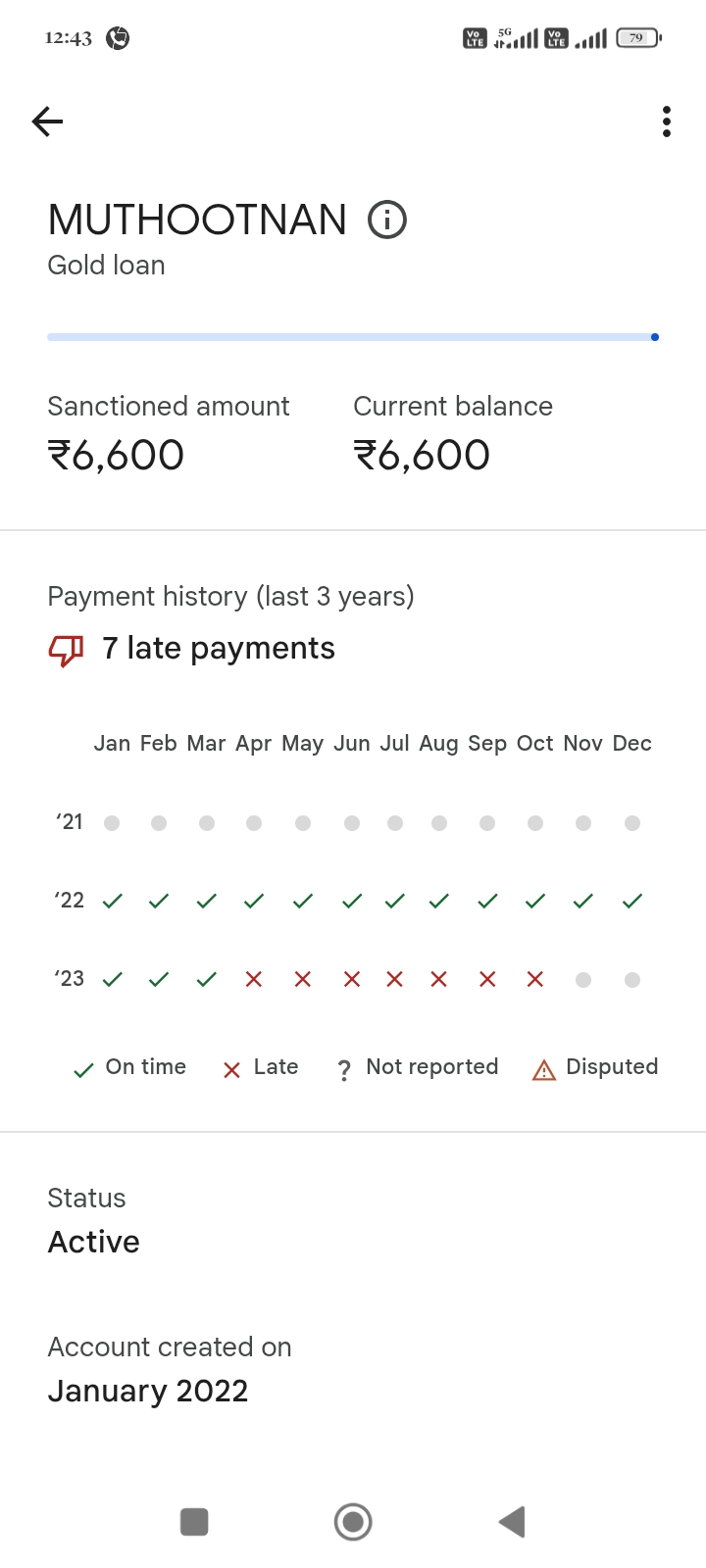Tap the Not reported question mark icon
This screenshot has height=1568, width=706.
tap(344, 1070)
